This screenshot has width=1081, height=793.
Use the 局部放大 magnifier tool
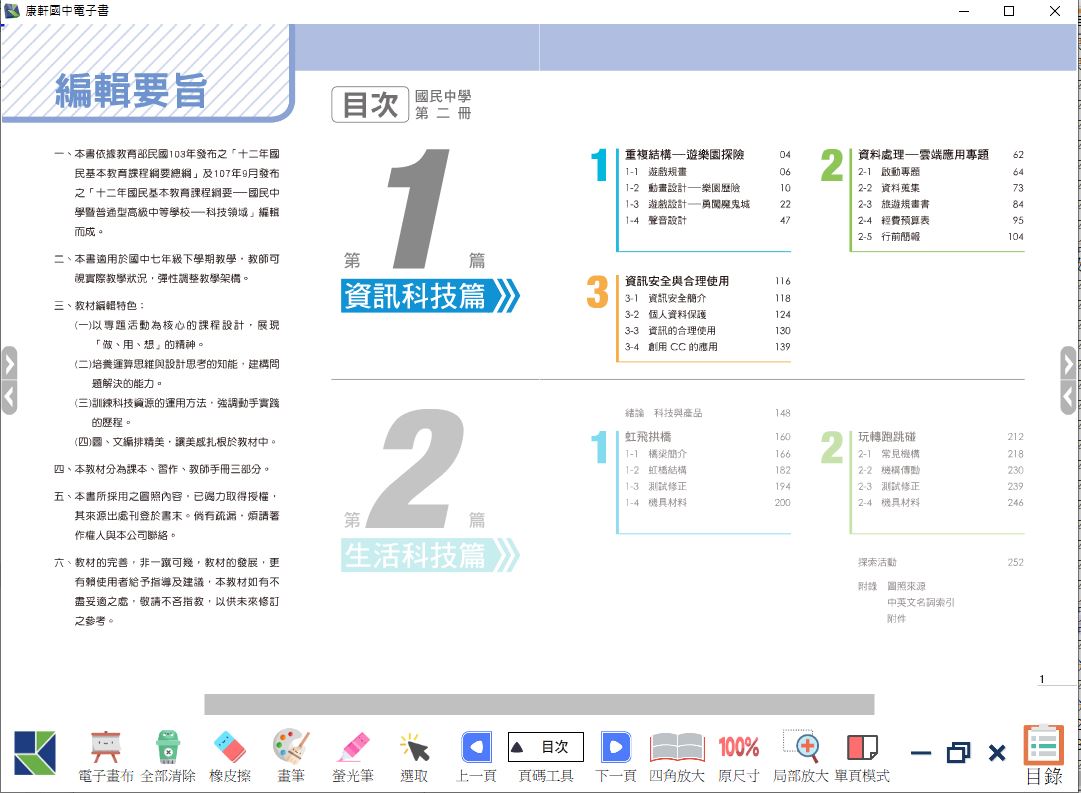(x=801, y=747)
